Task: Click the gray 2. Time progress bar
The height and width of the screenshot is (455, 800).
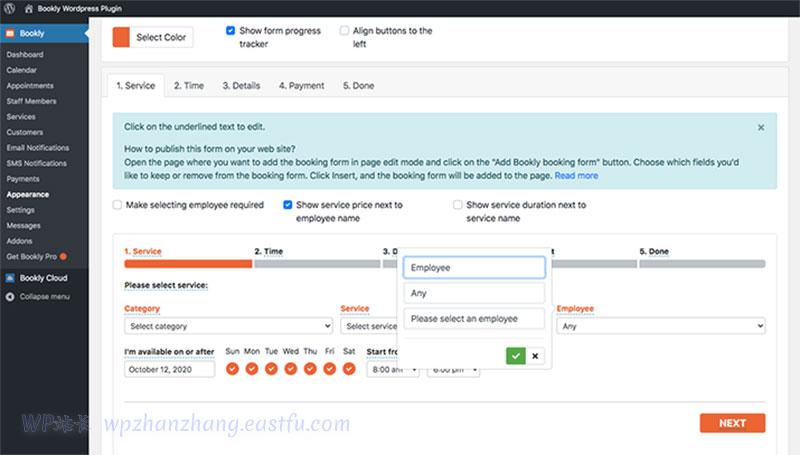Action: pyautogui.click(x=317, y=264)
